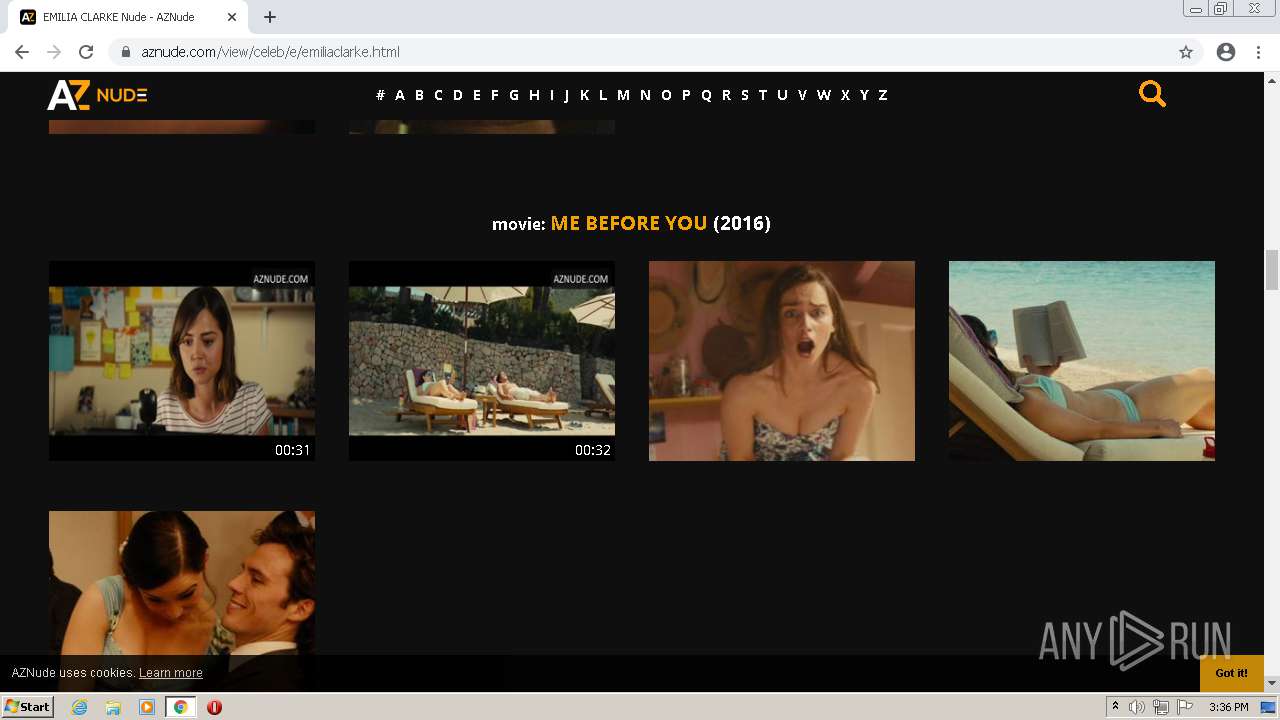Select letter H in the alphabet navigation
This screenshot has width=1280, height=720.
(534, 95)
